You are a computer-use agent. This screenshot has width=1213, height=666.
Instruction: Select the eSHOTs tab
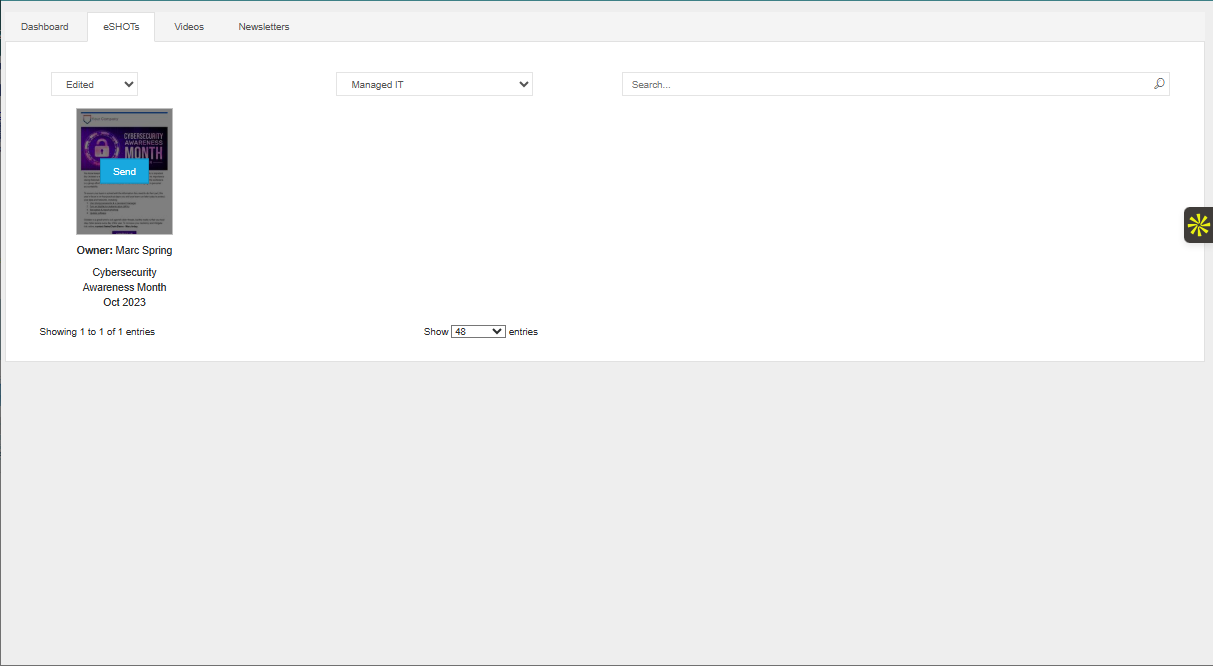(121, 27)
